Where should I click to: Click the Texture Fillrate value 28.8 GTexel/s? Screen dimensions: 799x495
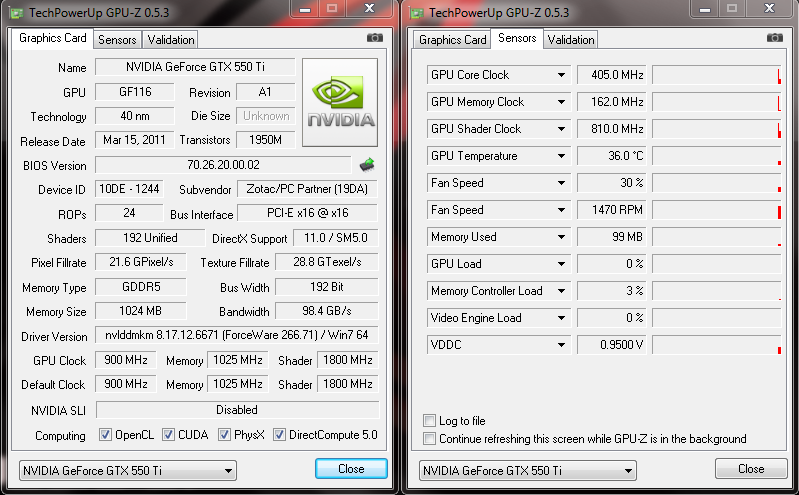point(327,262)
